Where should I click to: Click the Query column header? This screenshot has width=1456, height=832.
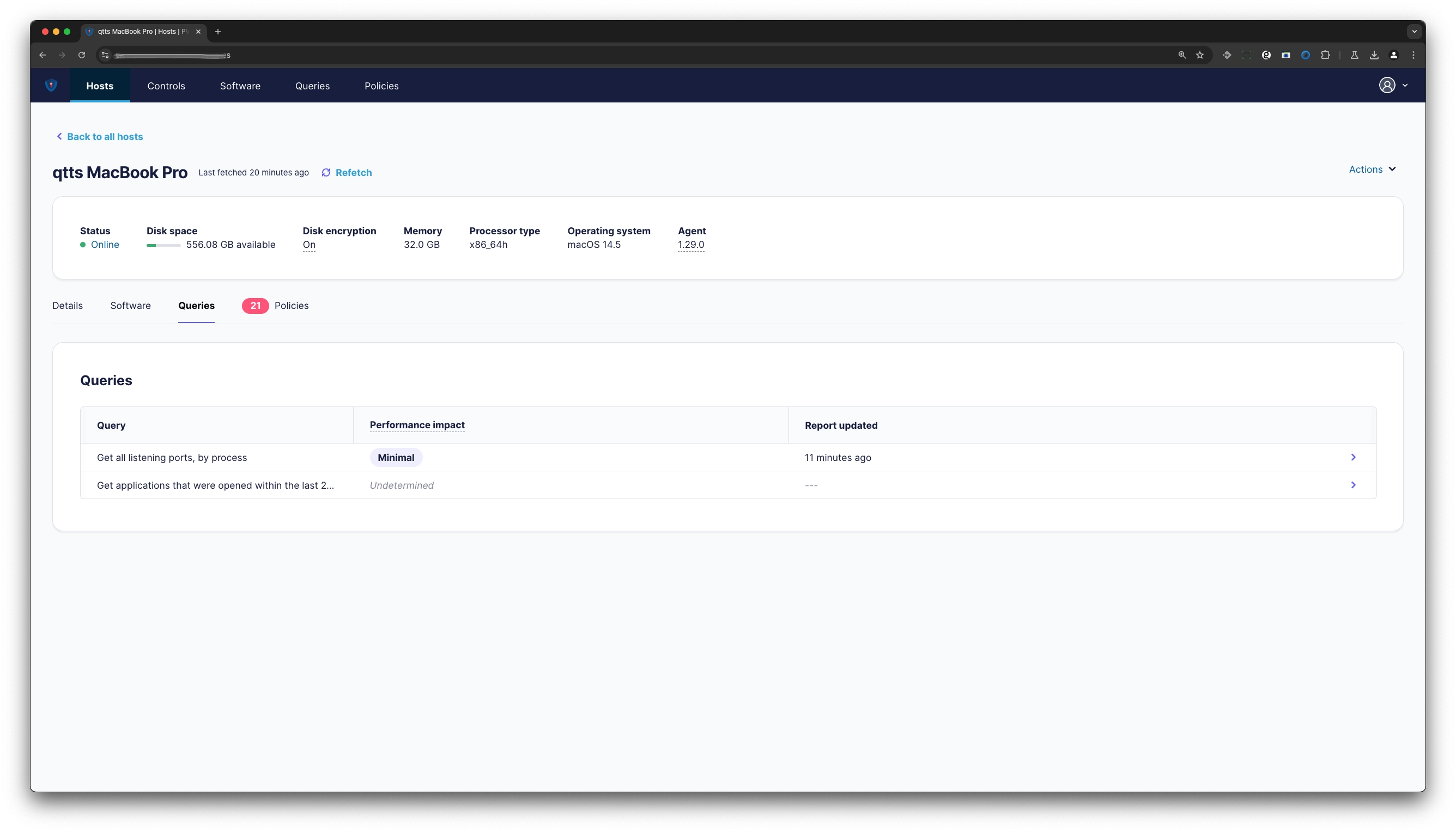point(111,426)
